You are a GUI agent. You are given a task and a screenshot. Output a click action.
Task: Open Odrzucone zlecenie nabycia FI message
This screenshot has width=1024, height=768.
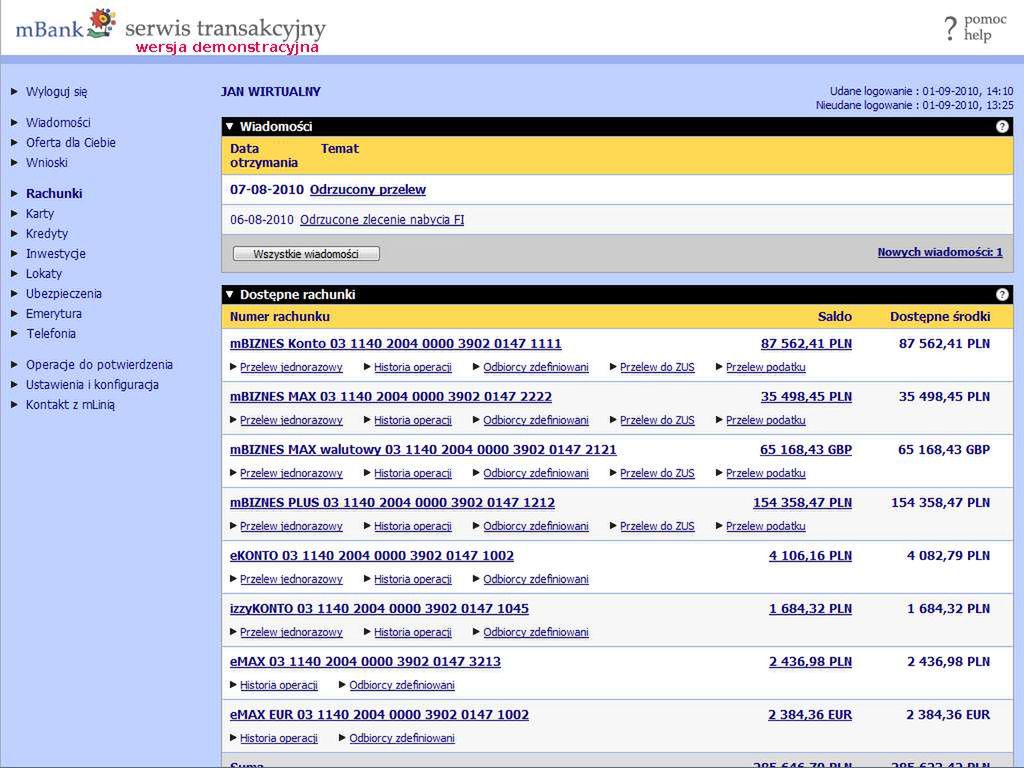coord(382,219)
